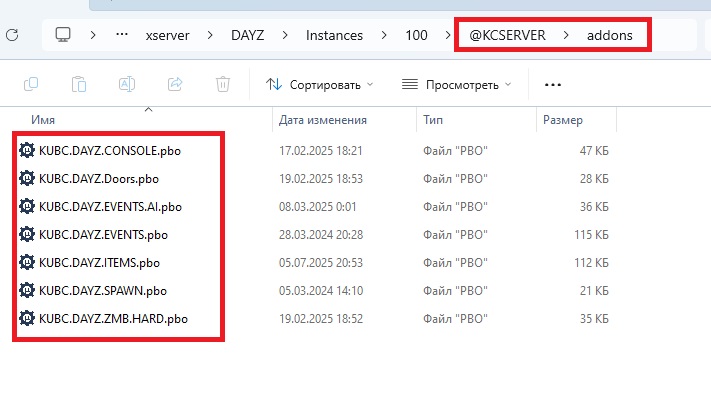711x400 pixels.
Task: Click date 28.03.2024 20:28
Action: tap(321, 235)
